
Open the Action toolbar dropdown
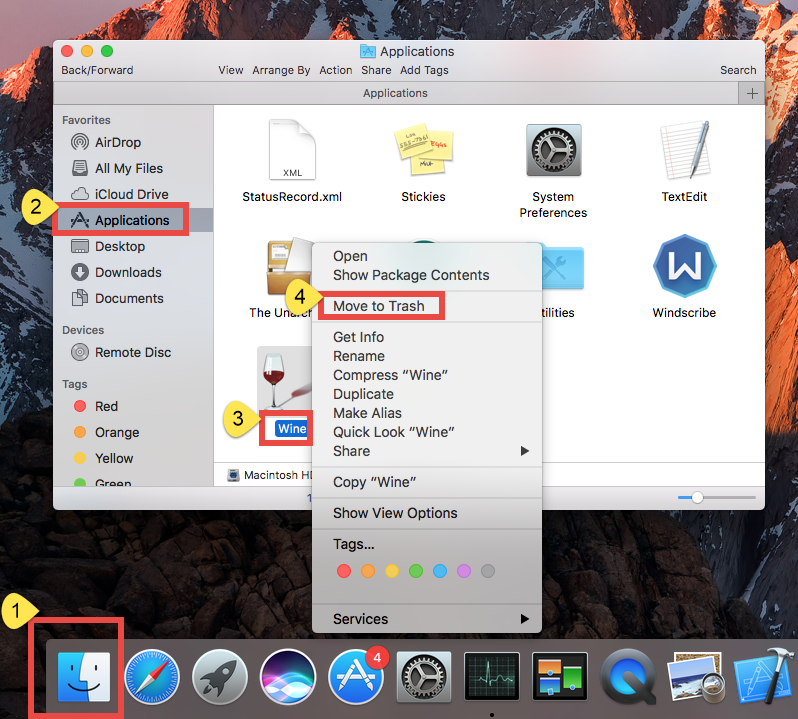click(x=335, y=70)
